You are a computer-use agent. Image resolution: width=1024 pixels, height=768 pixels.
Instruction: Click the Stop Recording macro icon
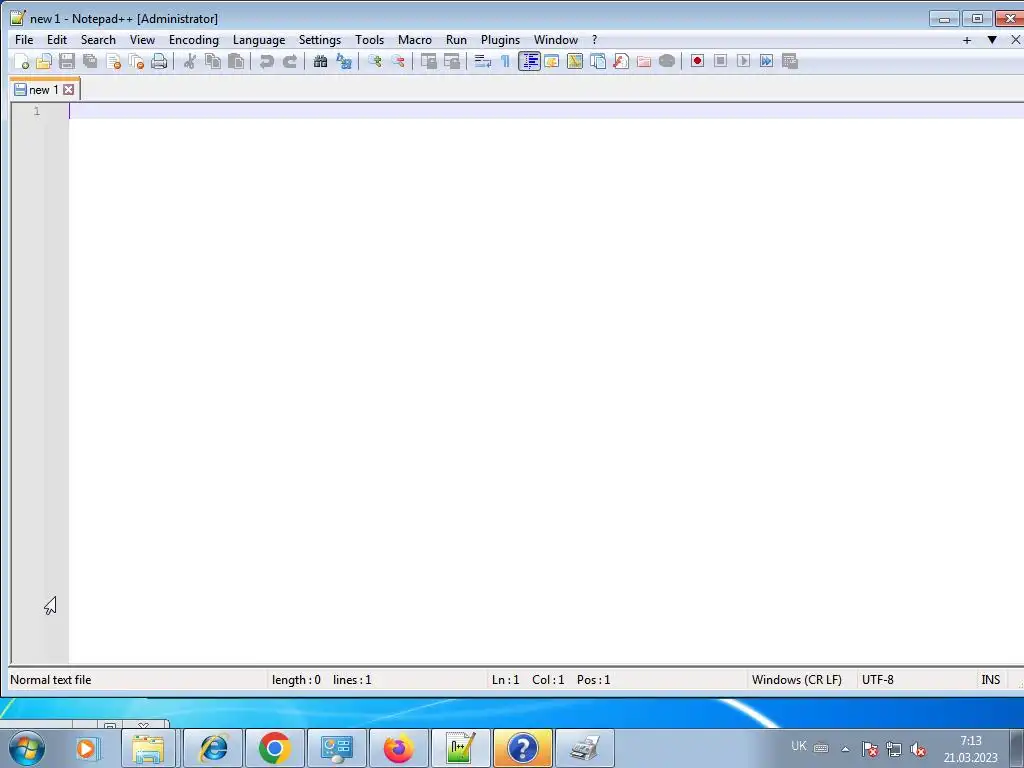coord(720,61)
